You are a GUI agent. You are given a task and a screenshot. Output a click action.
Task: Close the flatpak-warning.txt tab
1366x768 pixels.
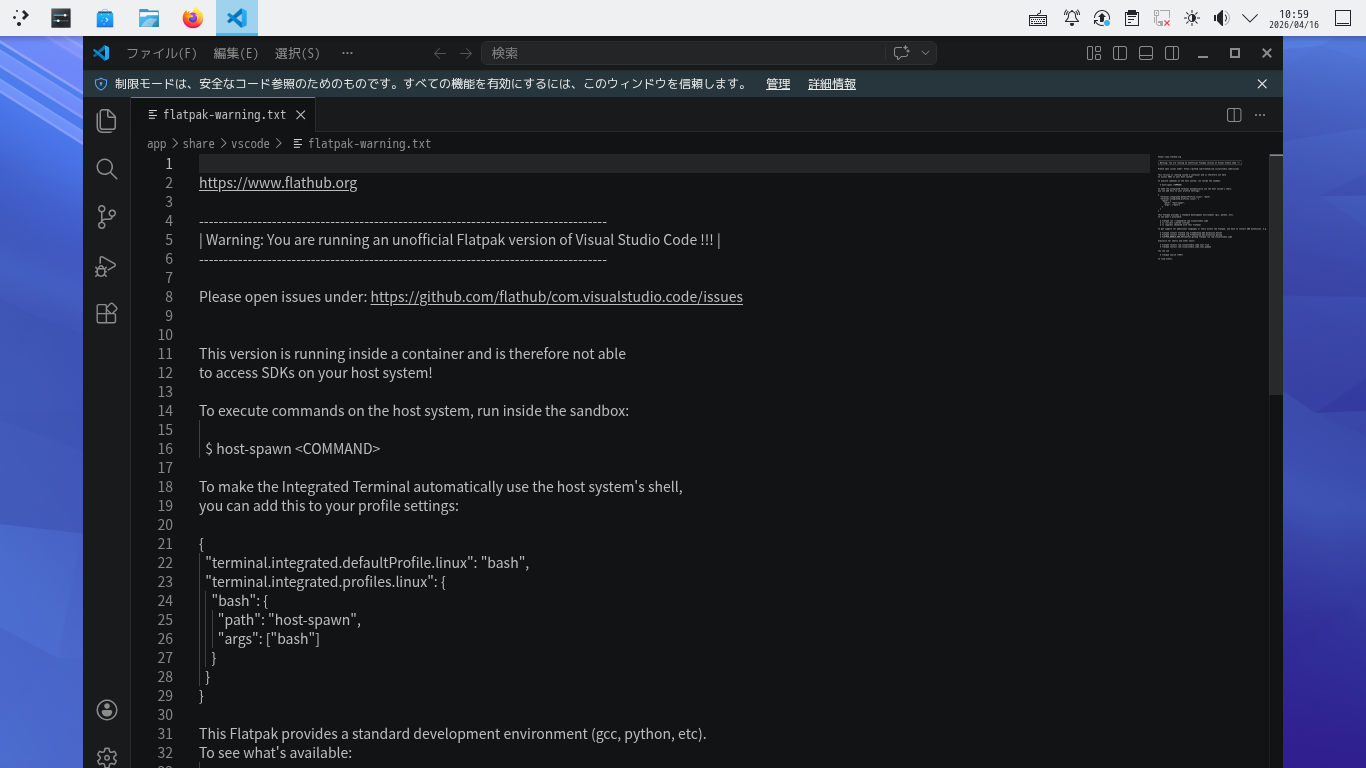(300, 115)
